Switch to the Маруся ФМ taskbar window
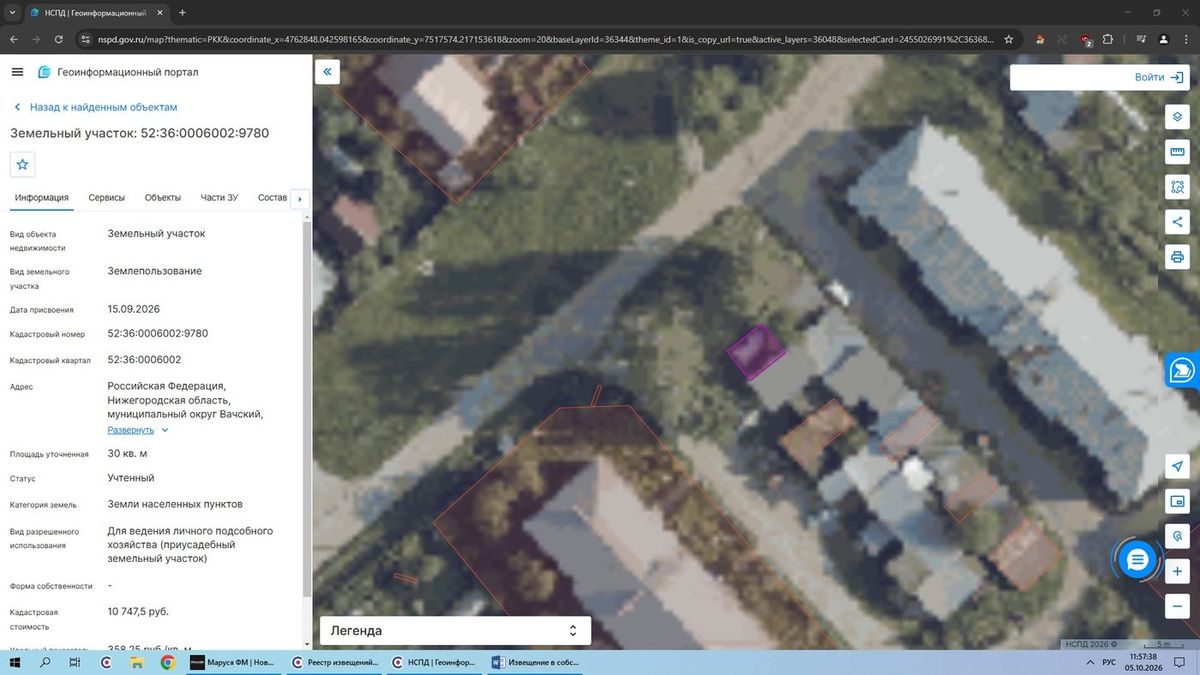The height and width of the screenshot is (675, 1200). pyautogui.click(x=232, y=662)
